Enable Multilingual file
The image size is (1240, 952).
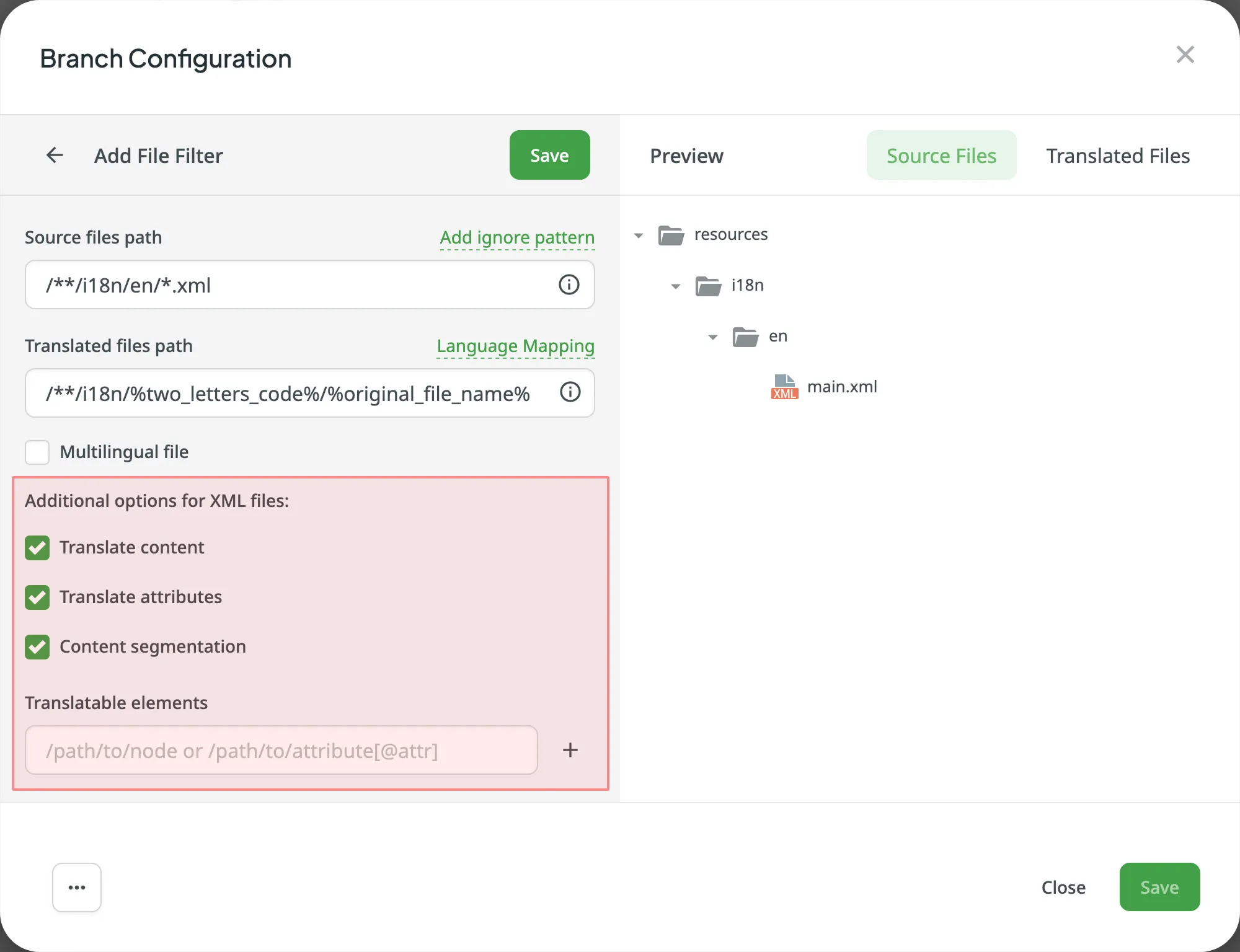pyautogui.click(x=37, y=452)
